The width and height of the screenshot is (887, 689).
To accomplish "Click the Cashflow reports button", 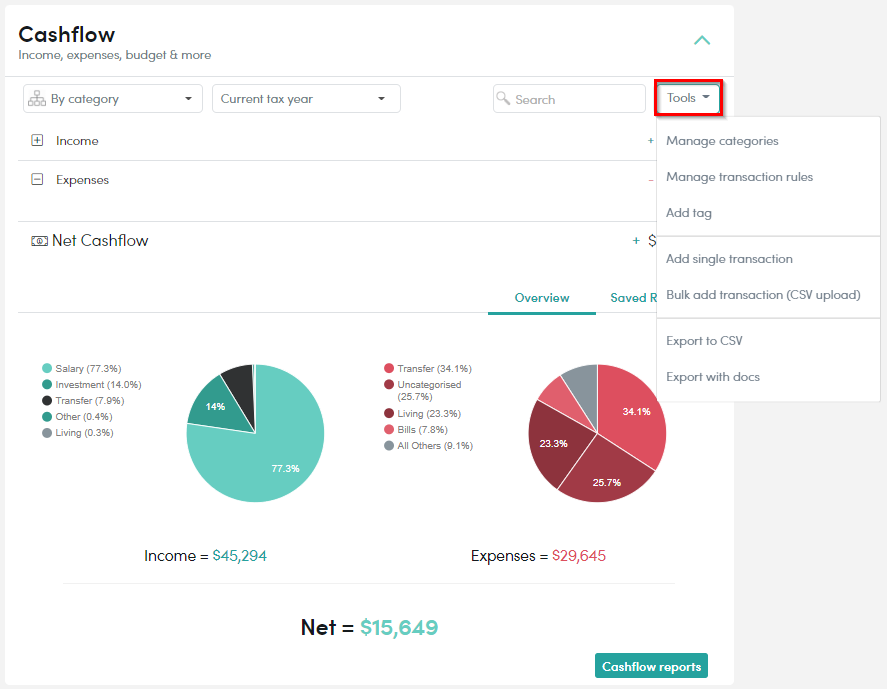I will (651, 666).
